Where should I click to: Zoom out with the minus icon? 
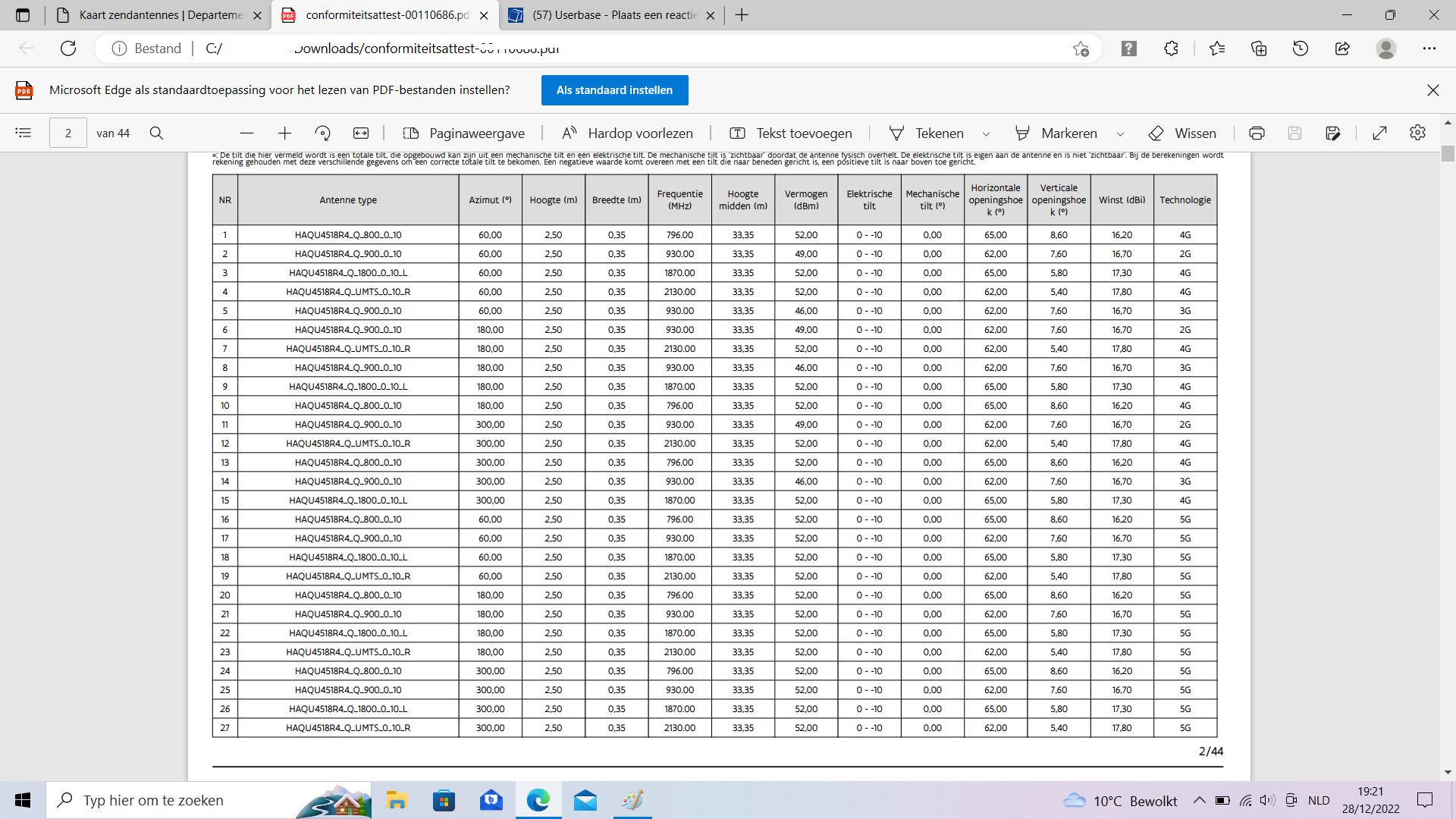coord(246,133)
